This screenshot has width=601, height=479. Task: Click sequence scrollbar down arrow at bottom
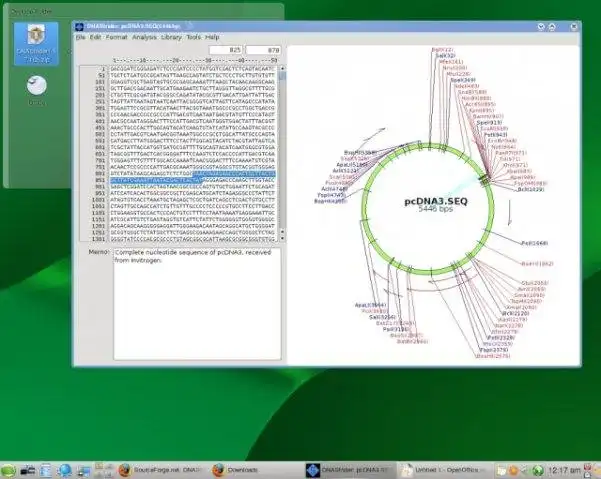pyautogui.click(x=282, y=238)
